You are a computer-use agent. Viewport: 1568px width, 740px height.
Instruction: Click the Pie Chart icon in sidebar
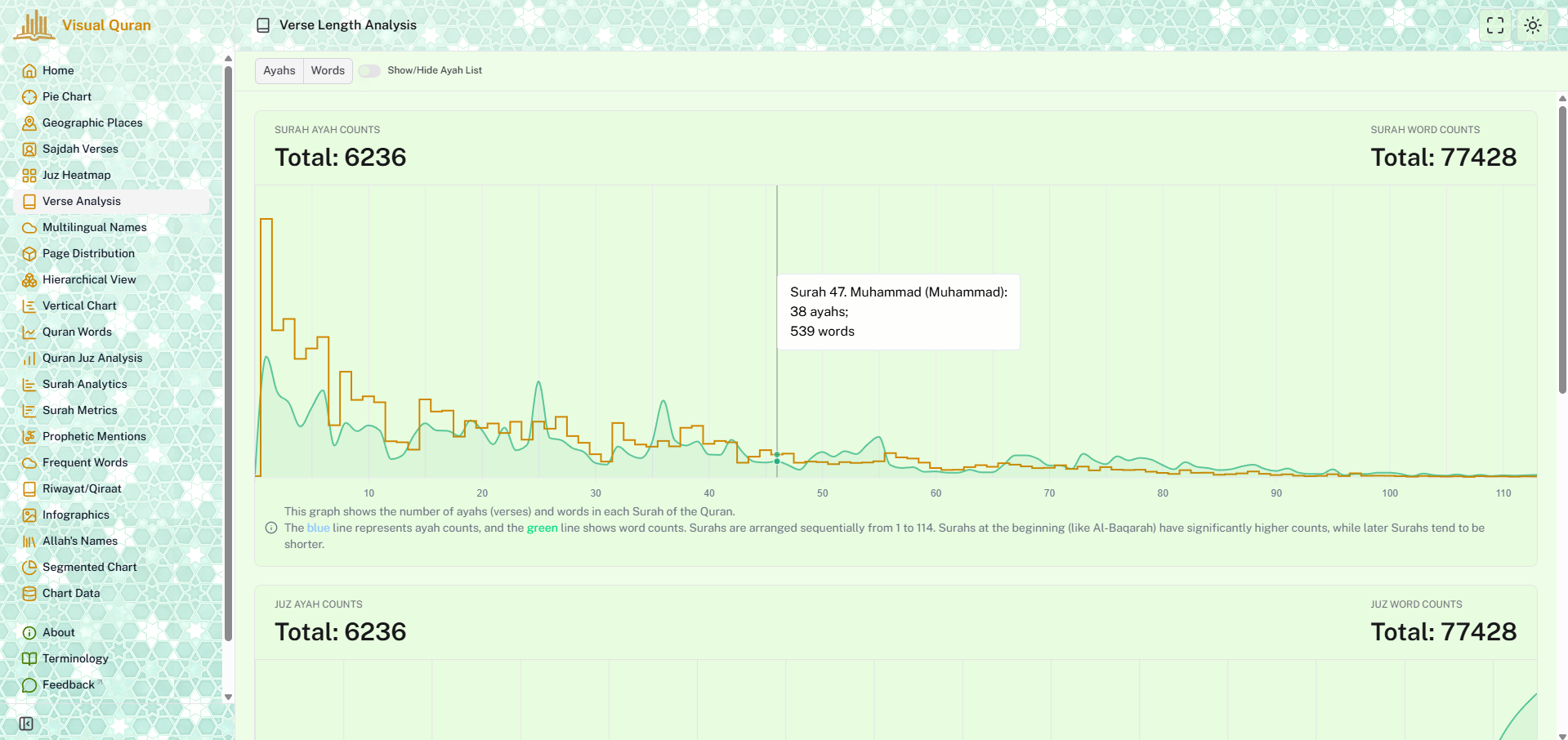(29, 97)
